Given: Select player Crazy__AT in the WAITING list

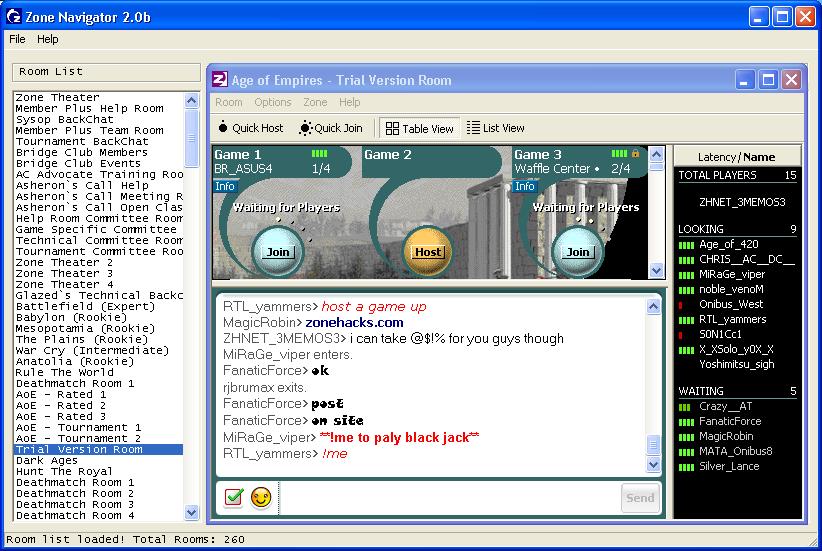Looking at the screenshot, I should [726, 406].
